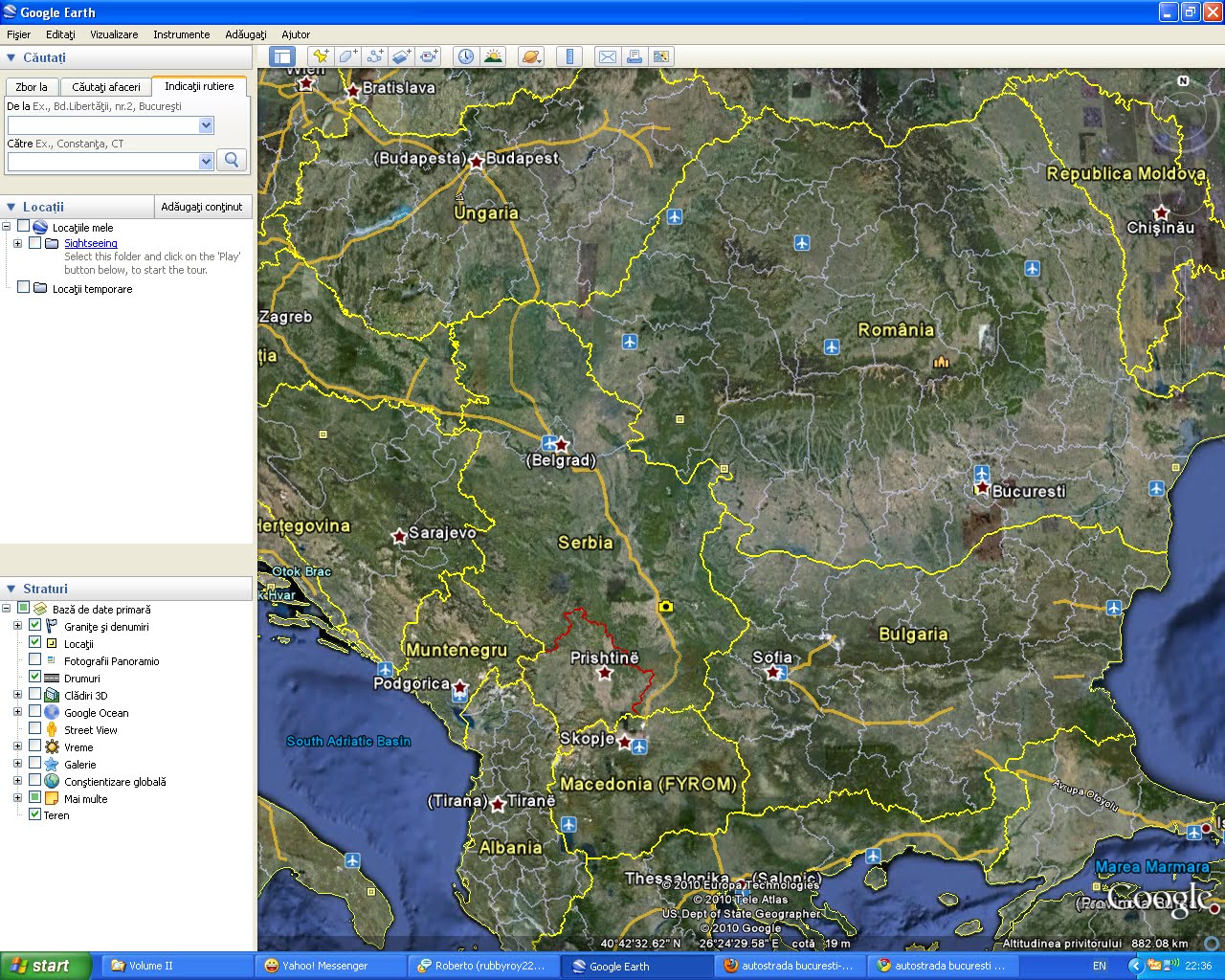The height and width of the screenshot is (980, 1225).
Task: Collapse the Straturi panel triangle
Action: pyautogui.click(x=11, y=589)
